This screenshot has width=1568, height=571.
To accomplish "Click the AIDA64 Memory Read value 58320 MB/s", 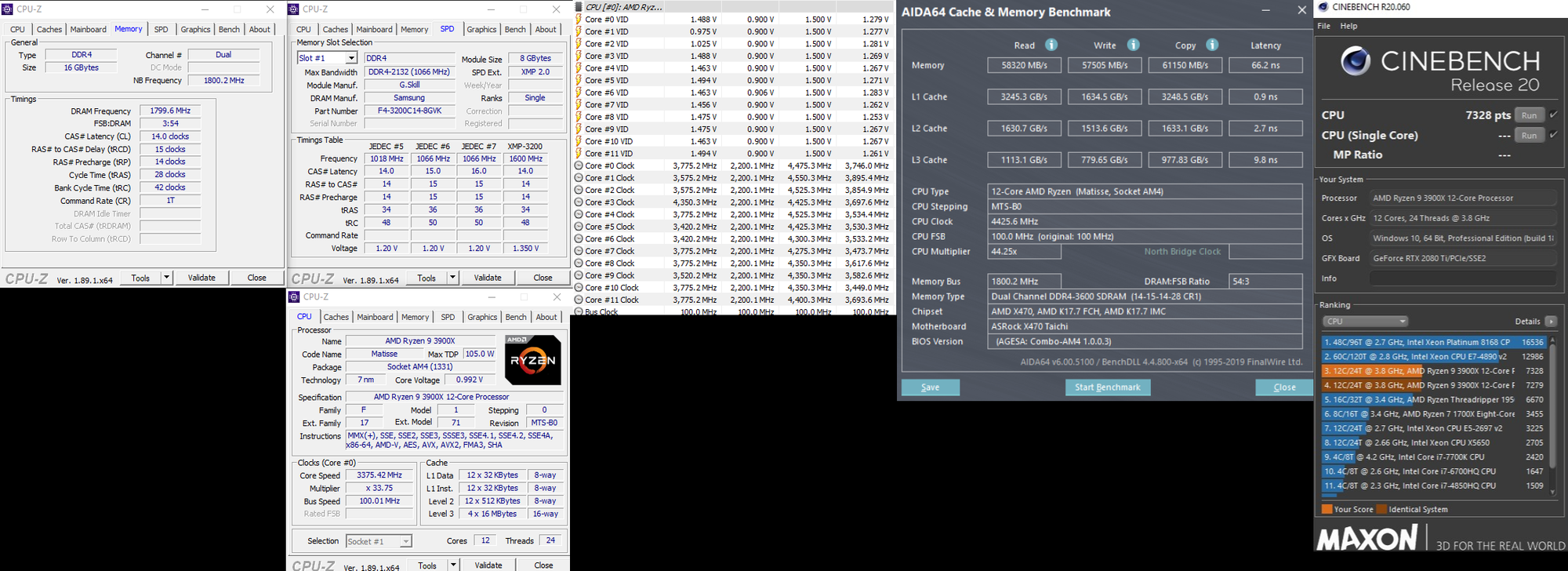I will tap(1024, 65).
